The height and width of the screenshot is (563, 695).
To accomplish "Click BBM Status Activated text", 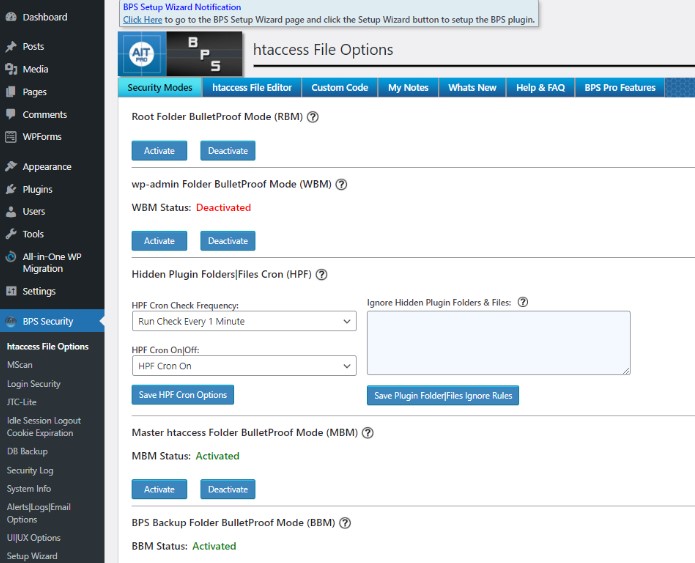I will 214,546.
